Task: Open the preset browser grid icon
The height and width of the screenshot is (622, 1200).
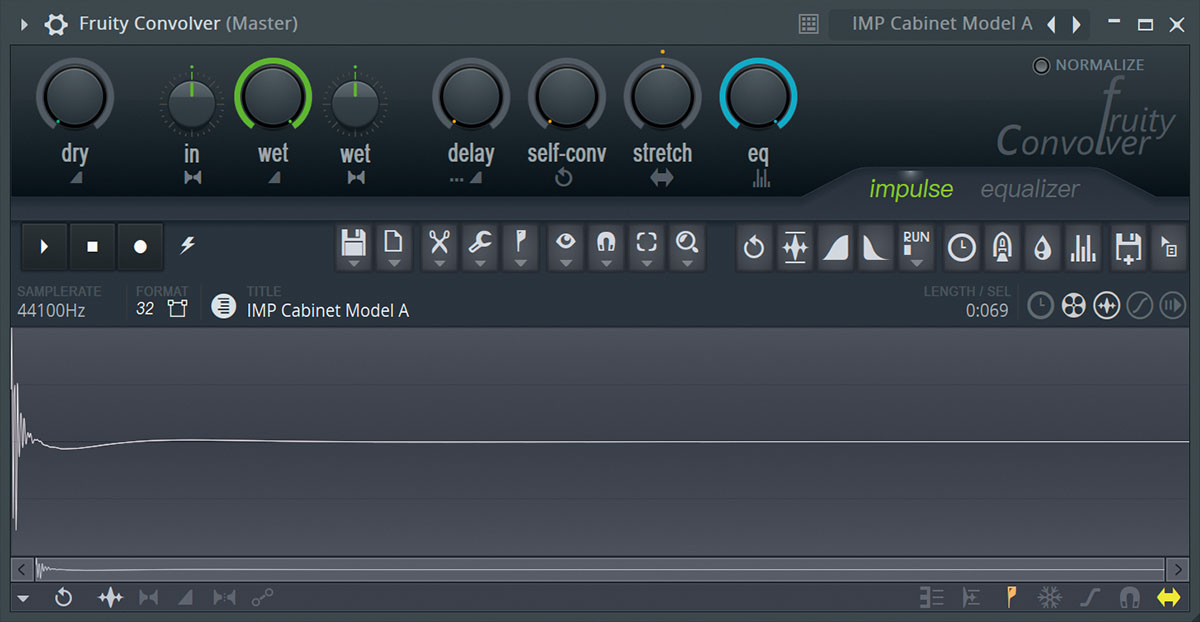Action: pyautogui.click(x=810, y=23)
